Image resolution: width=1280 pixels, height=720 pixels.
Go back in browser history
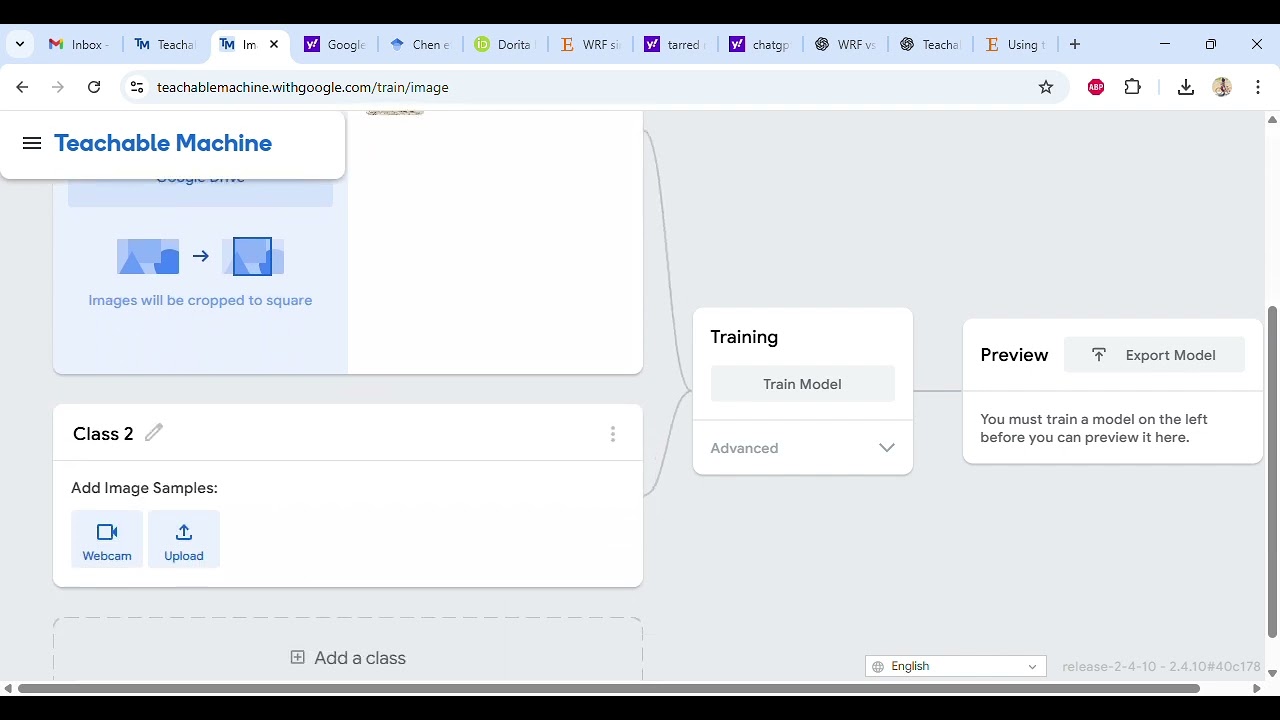point(22,87)
